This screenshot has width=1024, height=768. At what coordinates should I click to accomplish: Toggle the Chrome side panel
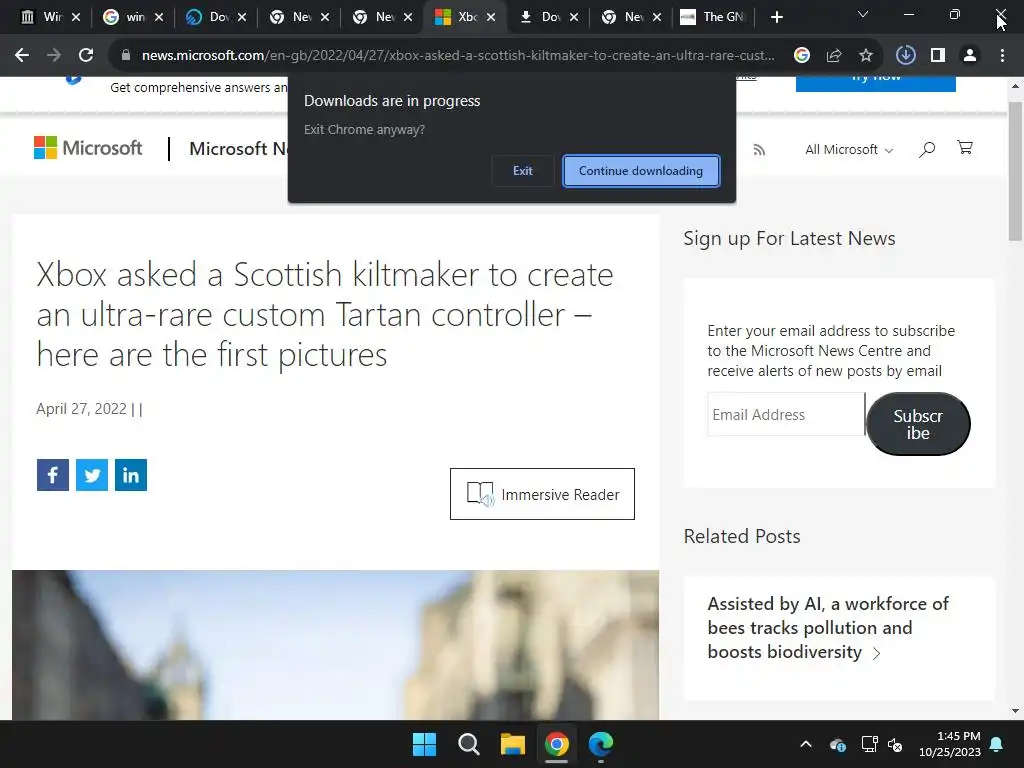[938, 56]
